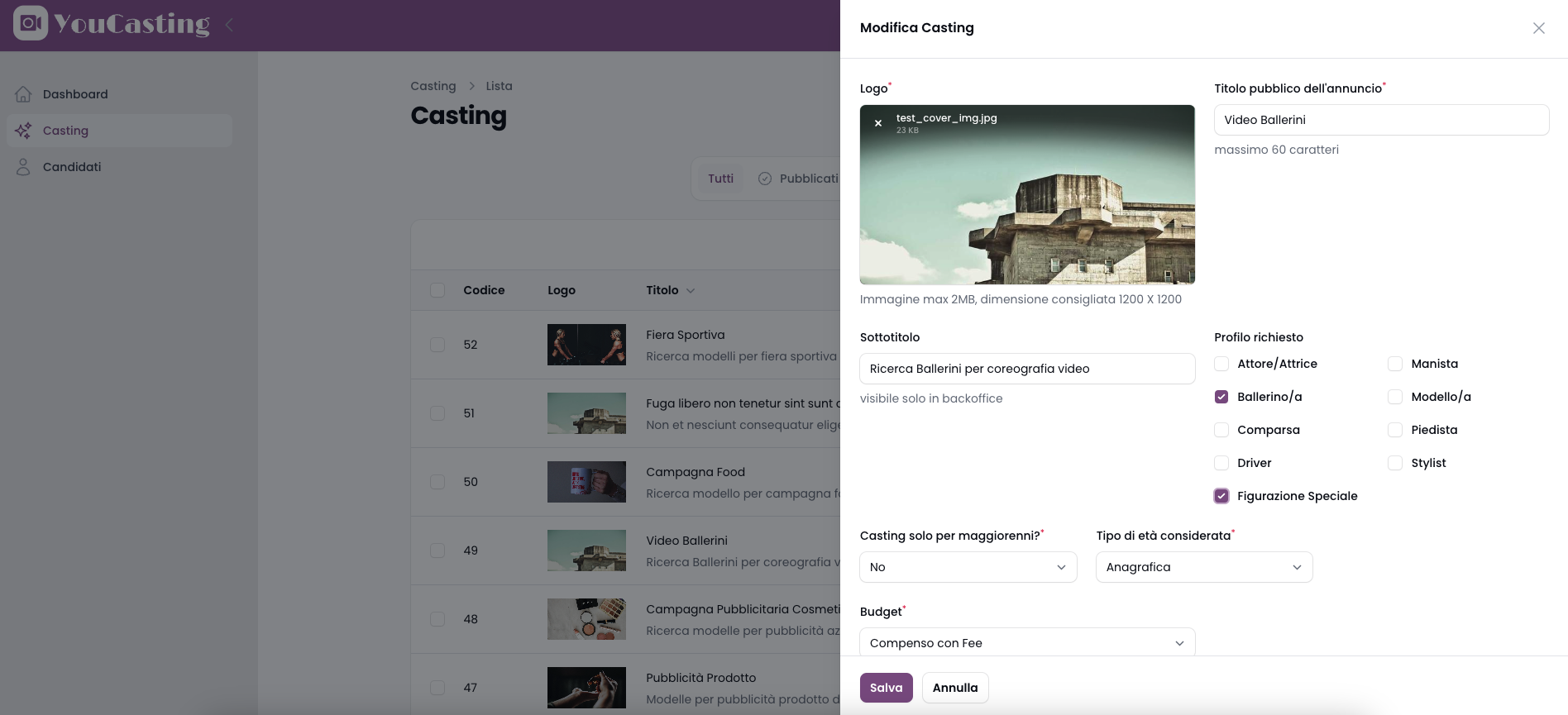Viewport: 1568px width, 715px height.
Task: Switch to the Tutti filter tab
Action: tap(720, 179)
